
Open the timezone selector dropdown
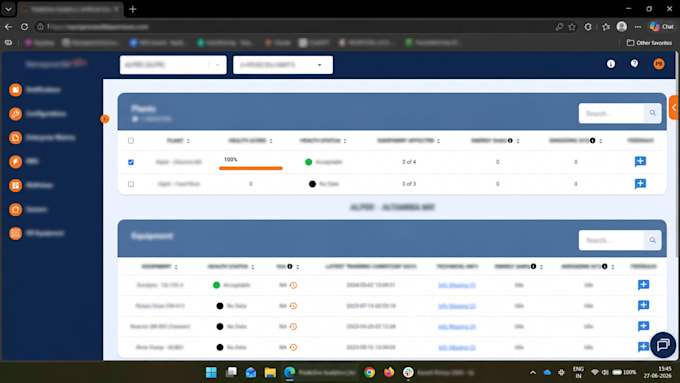click(283, 65)
